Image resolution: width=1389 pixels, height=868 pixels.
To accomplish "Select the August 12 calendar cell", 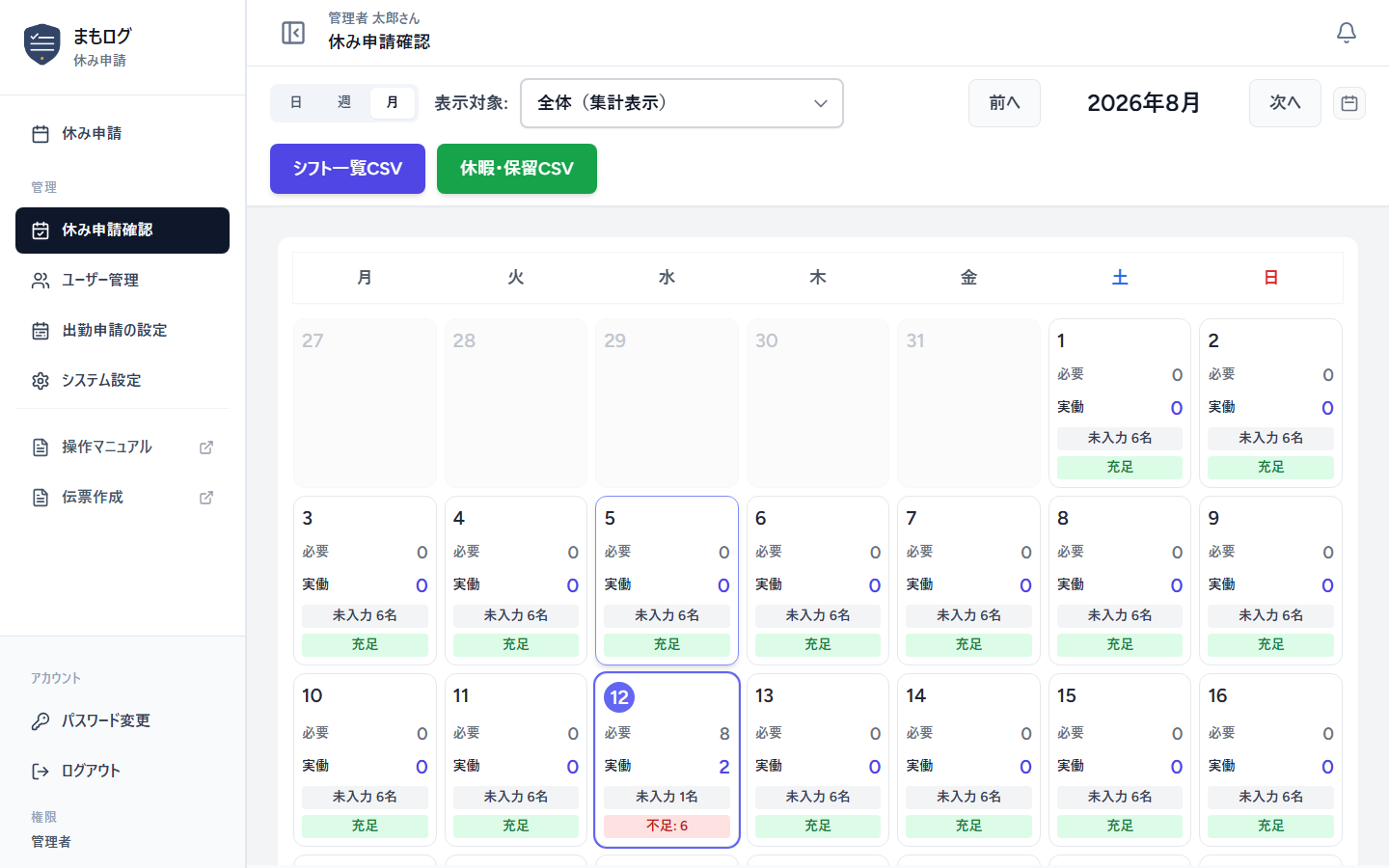I will pyautogui.click(x=667, y=760).
